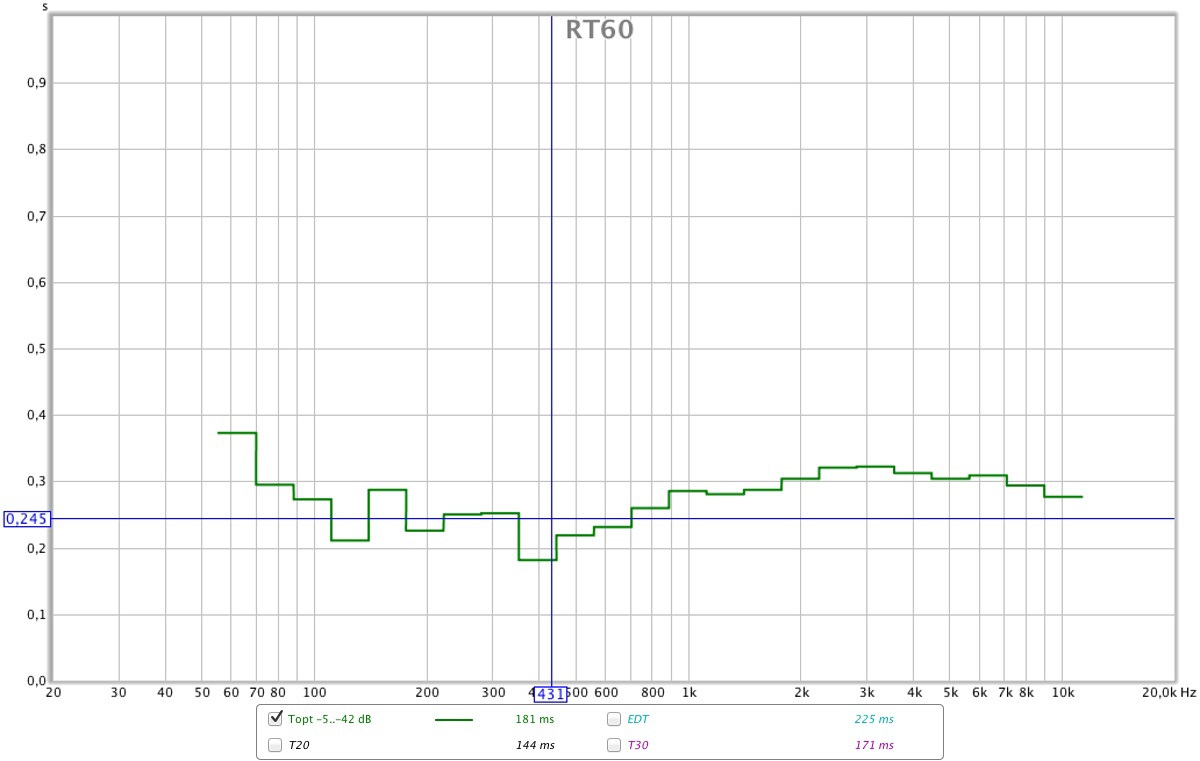Uncheck the Topt -5..-42 dB trace checkbox
The height and width of the screenshot is (761, 1200).
pos(275,718)
